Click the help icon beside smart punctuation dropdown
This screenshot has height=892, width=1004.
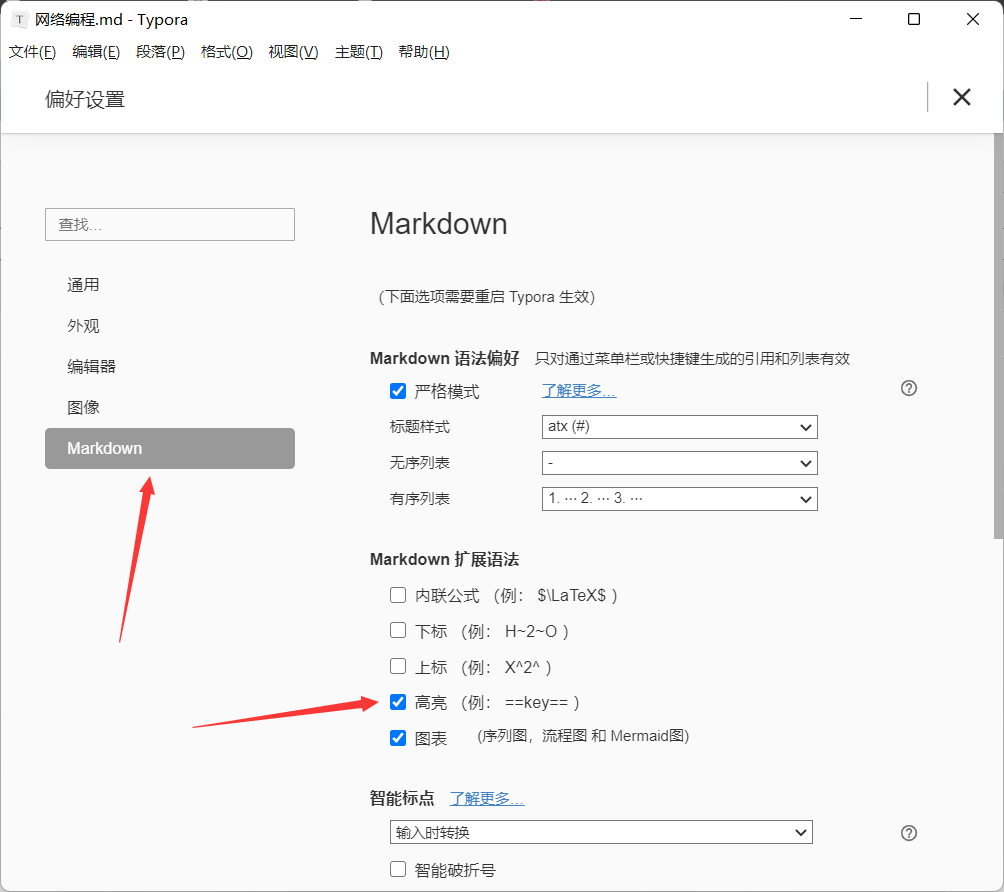tap(909, 832)
